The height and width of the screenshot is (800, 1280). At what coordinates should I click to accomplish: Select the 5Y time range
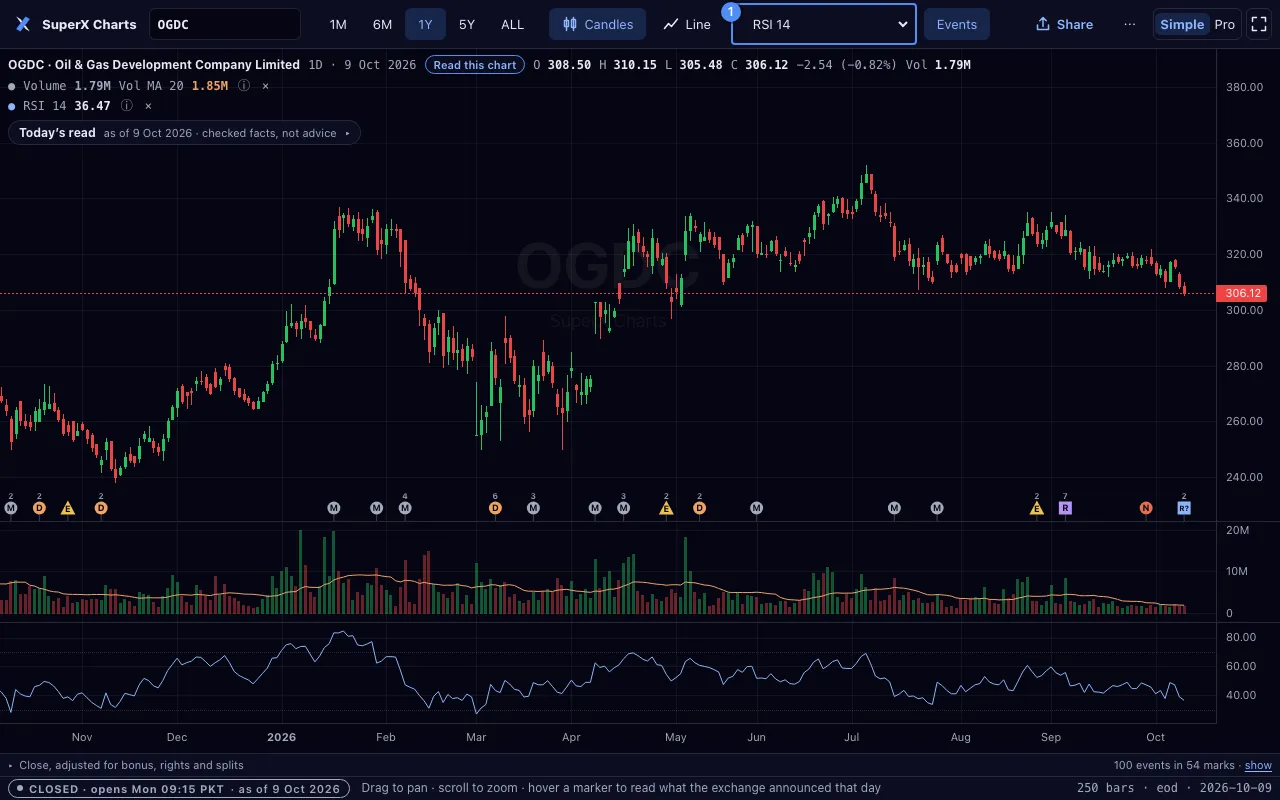[467, 24]
